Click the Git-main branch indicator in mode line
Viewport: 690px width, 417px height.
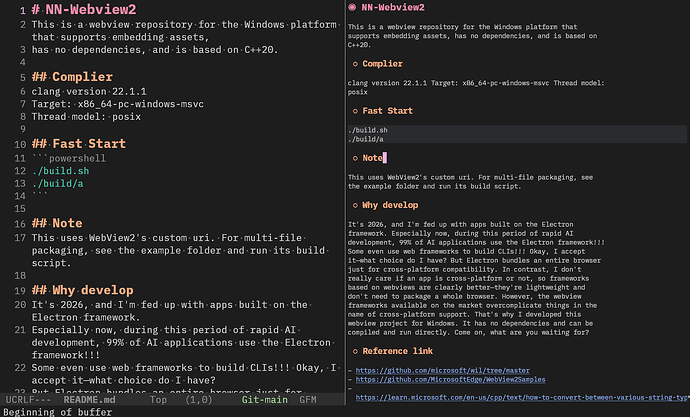click(264, 399)
